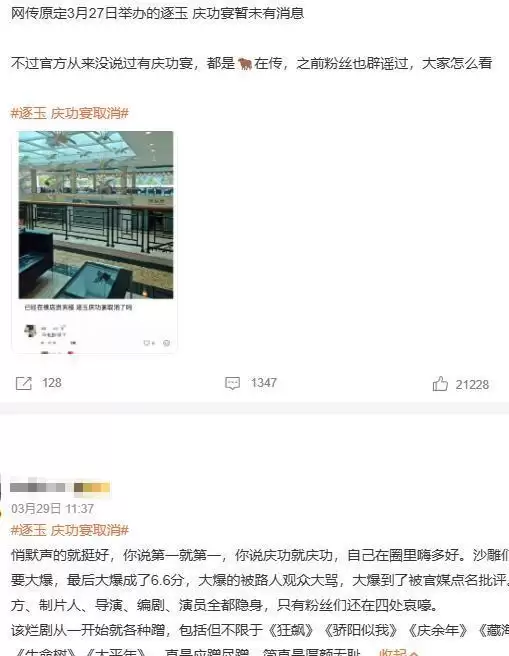Click the repost share icon
This screenshot has height=656, width=509.
point(23,383)
